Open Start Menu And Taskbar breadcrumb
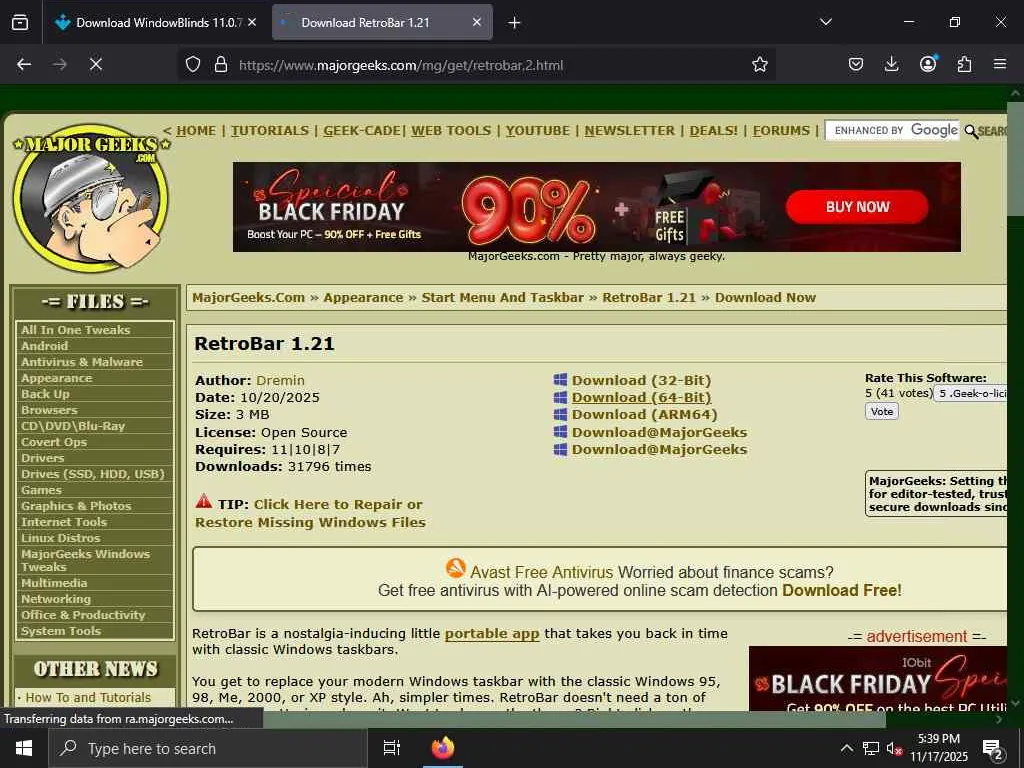 [x=503, y=298]
